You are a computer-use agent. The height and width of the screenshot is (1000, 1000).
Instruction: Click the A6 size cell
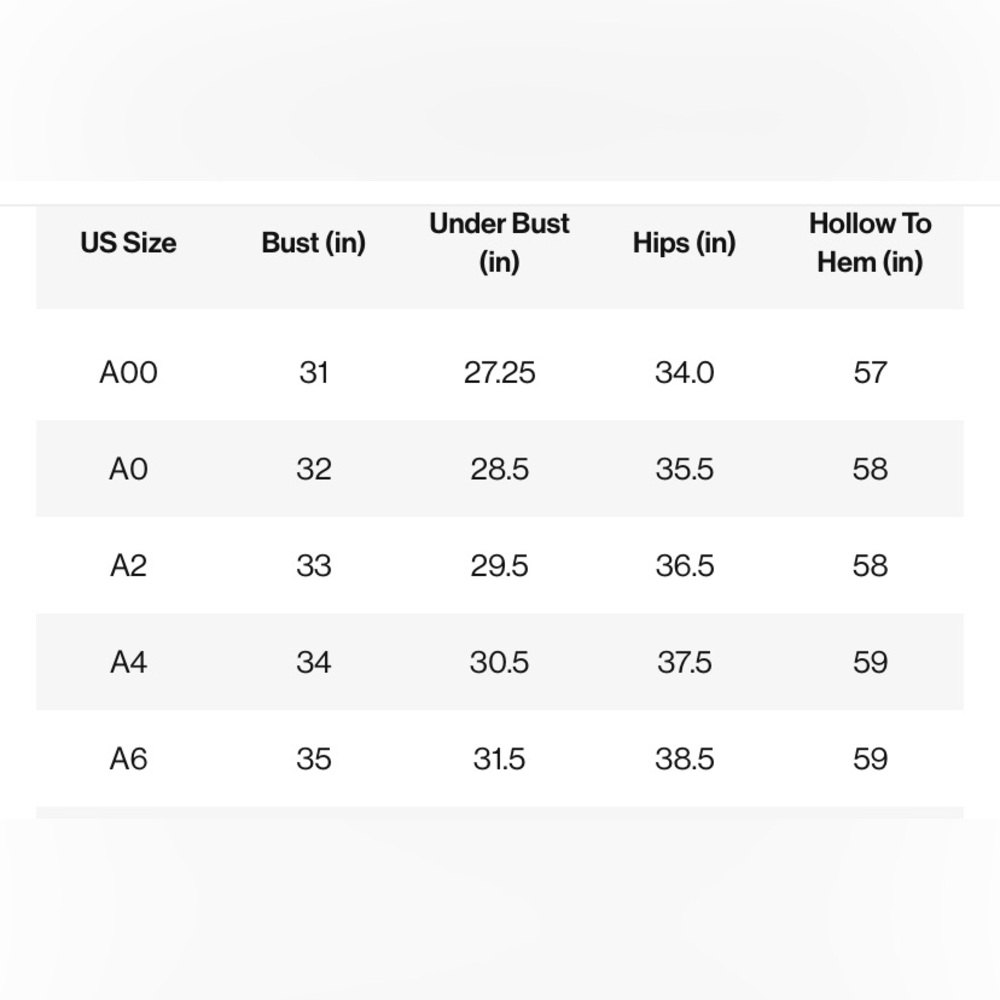pyautogui.click(x=128, y=759)
